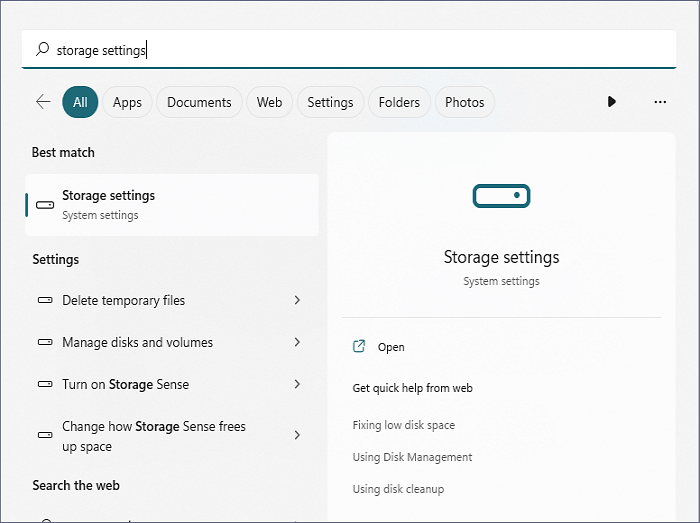Click the search magnifier icon

42,49
